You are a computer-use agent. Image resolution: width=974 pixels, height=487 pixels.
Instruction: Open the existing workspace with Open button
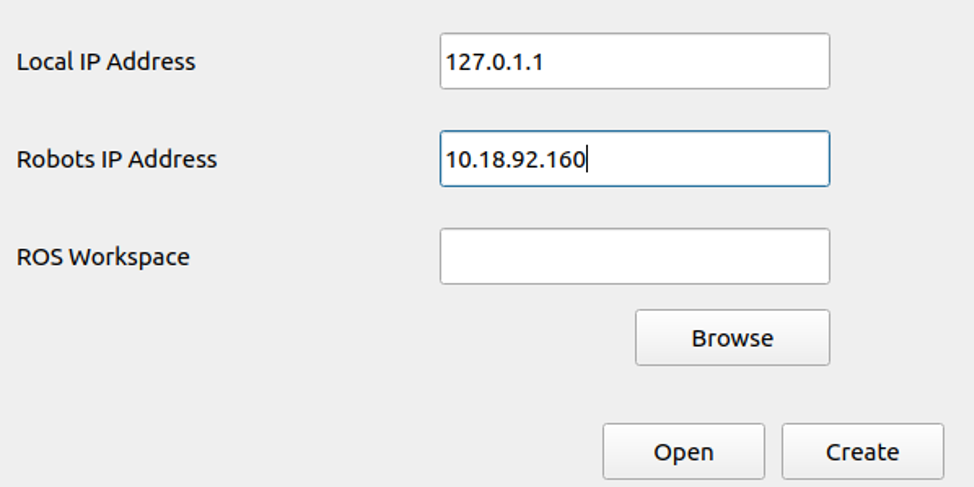[683, 452]
